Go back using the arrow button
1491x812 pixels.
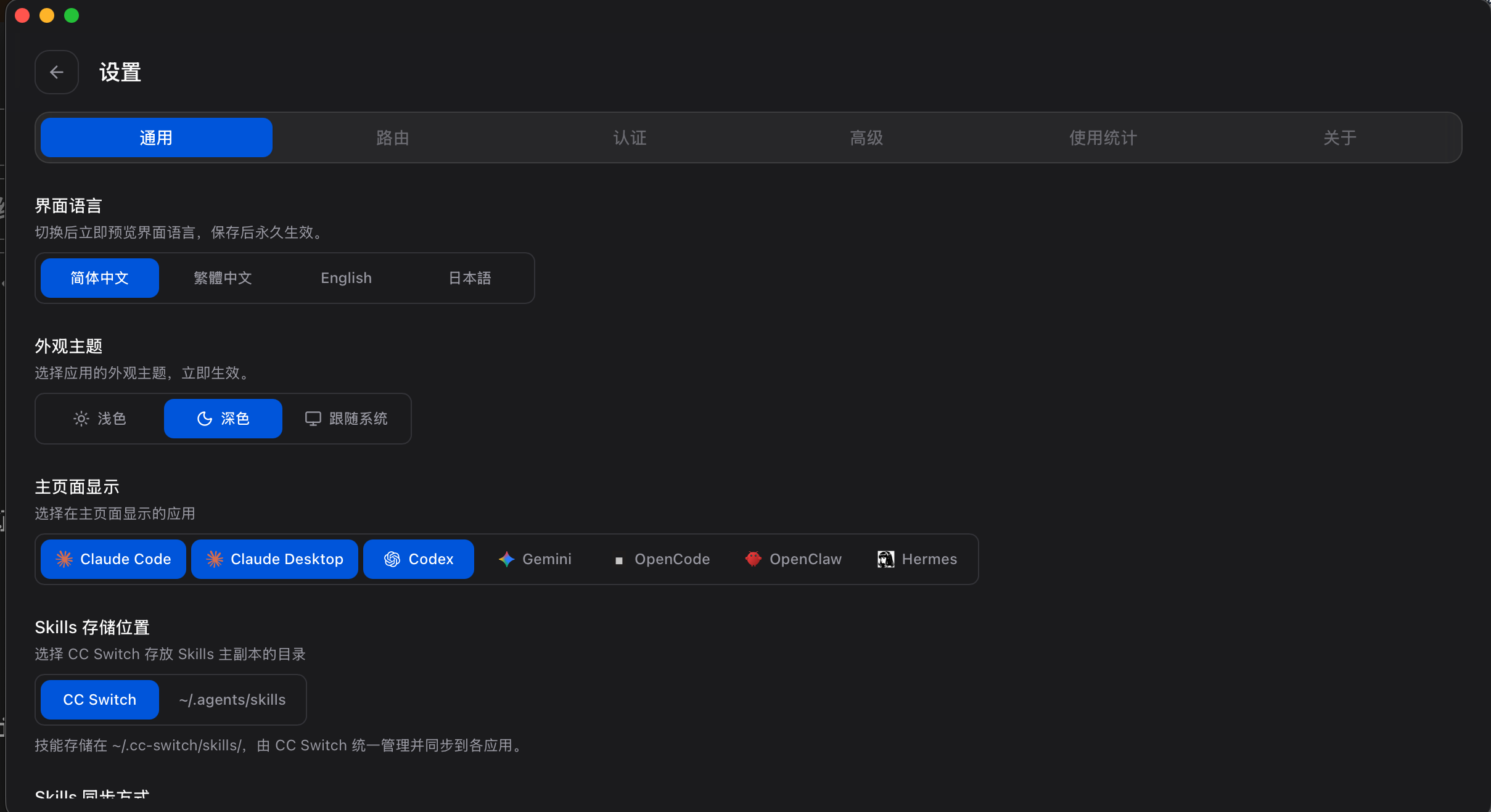pos(57,72)
